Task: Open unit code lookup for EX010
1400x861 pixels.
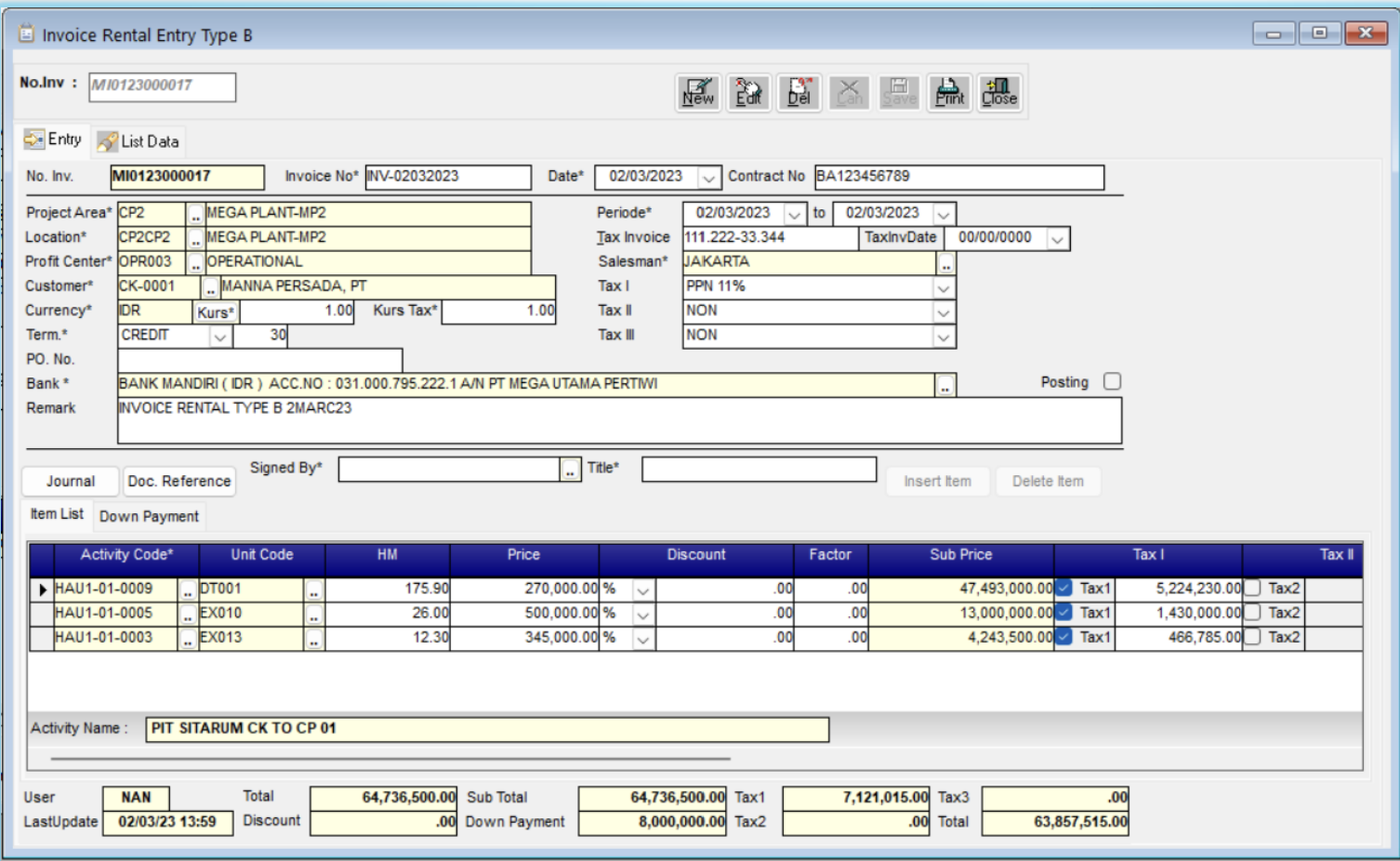Action: [314, 615]
